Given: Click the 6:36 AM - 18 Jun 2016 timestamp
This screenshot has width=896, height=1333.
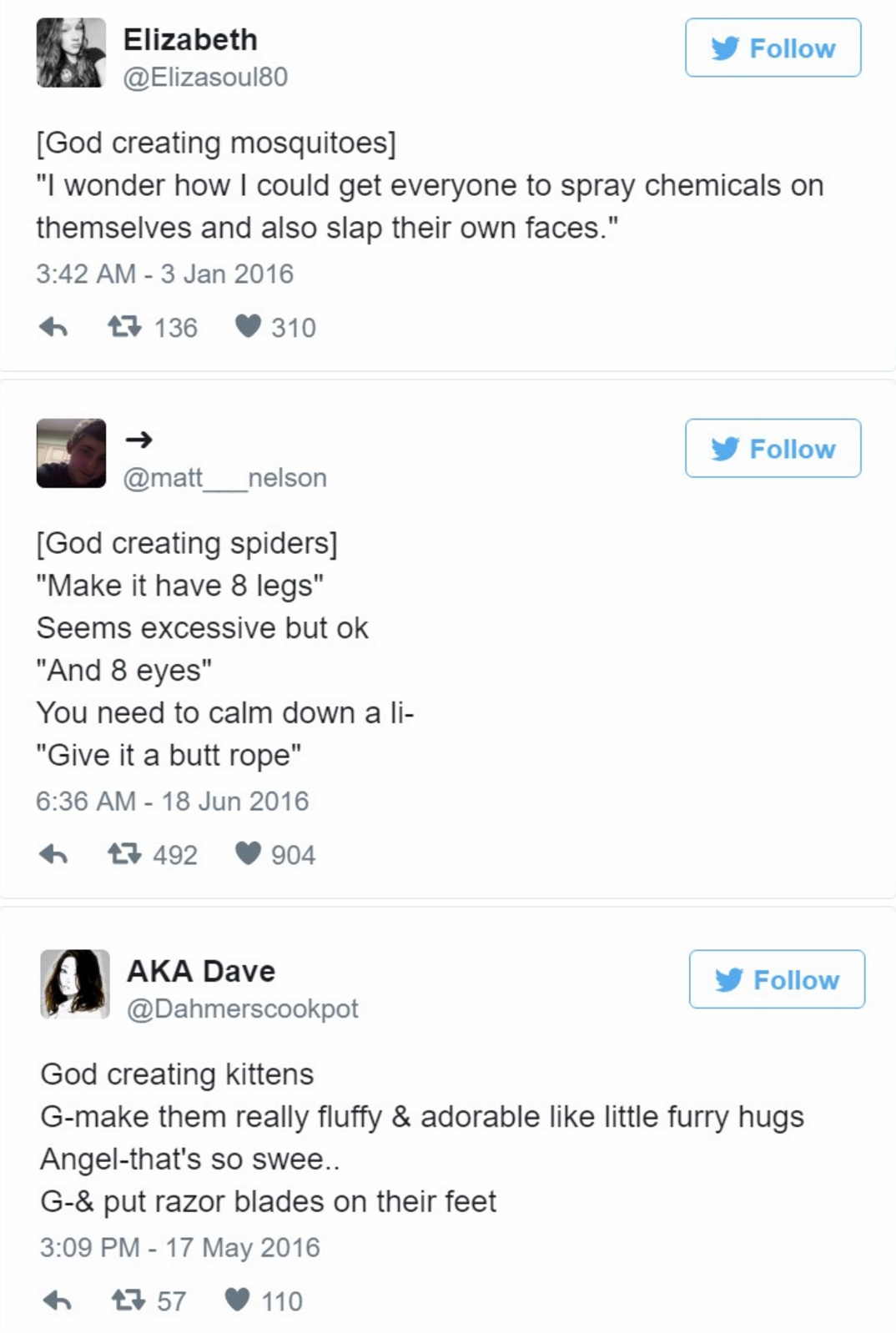Looking at the screenshot, I should (x=172, y=802).
